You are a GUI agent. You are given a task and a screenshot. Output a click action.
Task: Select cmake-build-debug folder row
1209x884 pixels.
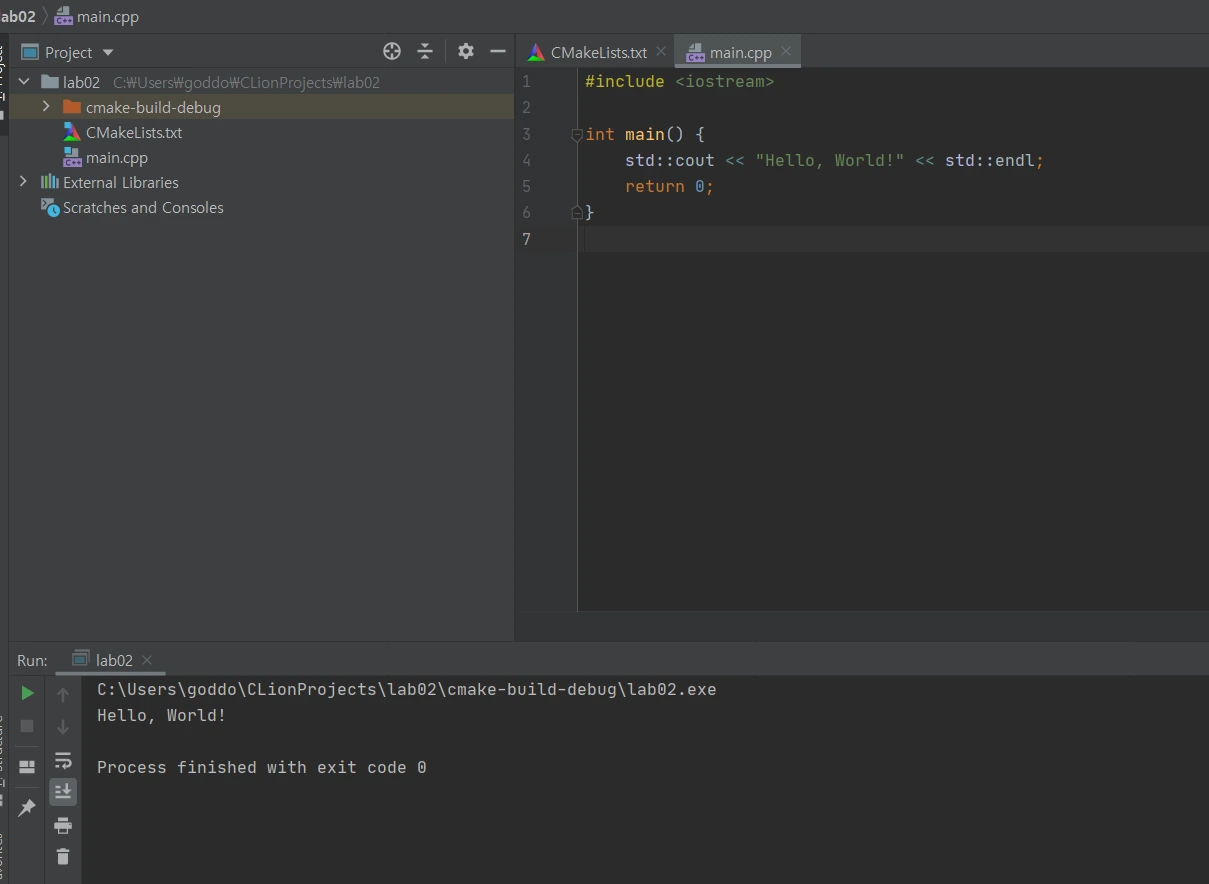click(x=261, y=107)
